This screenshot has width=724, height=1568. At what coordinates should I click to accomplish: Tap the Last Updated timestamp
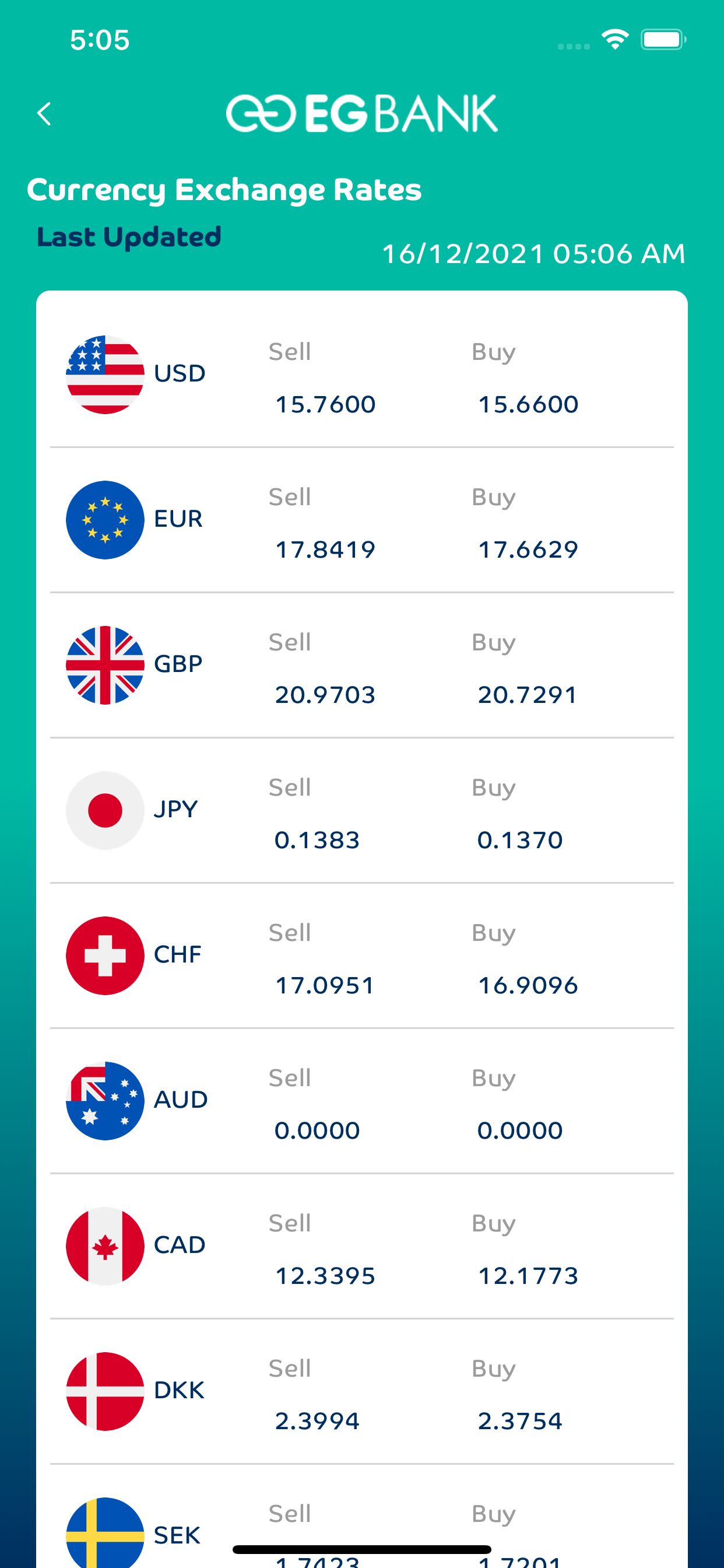pos(533,254)
